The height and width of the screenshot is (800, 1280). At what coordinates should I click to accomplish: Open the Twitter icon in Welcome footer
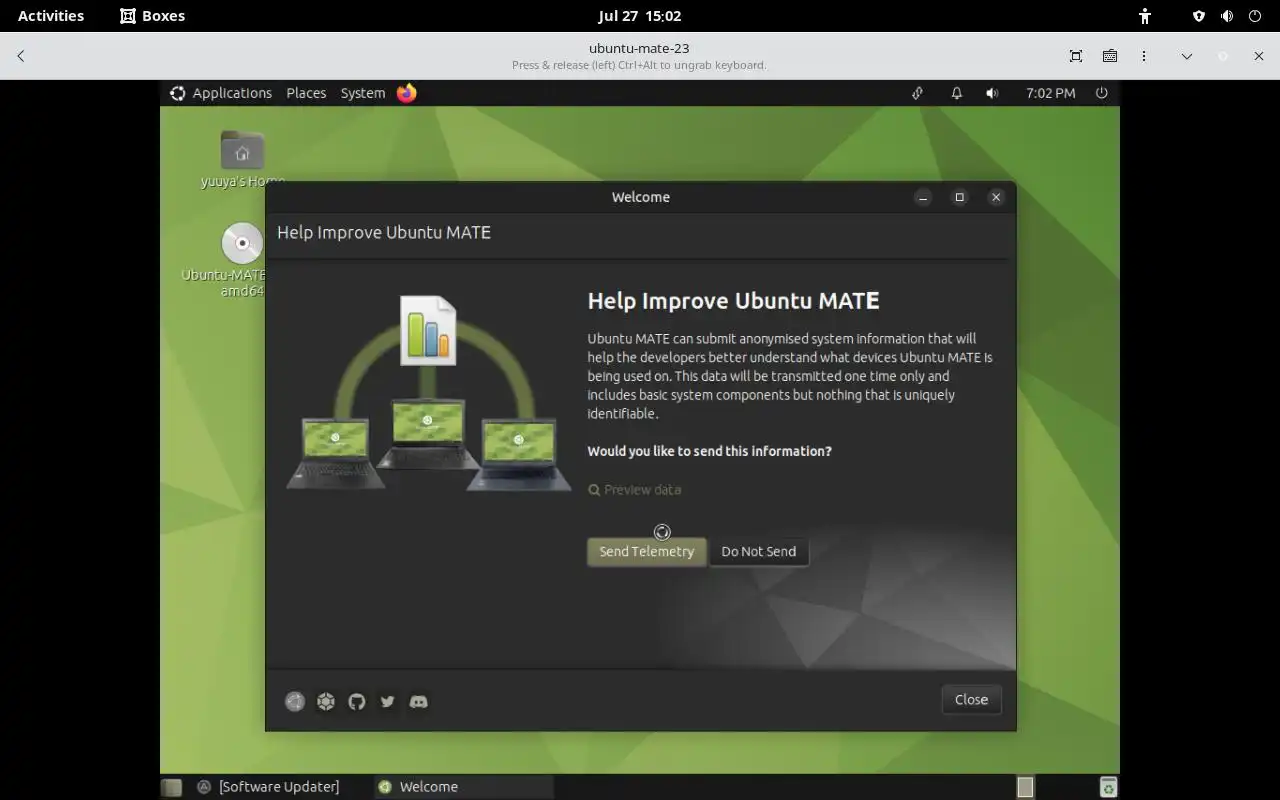[388, 701]
